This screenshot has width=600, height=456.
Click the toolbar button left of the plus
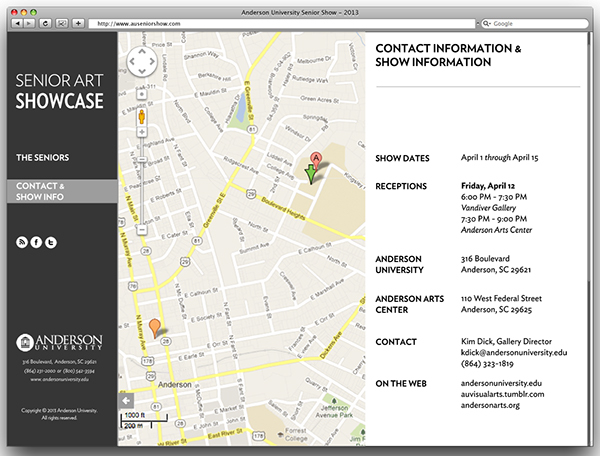pos(62,23)
